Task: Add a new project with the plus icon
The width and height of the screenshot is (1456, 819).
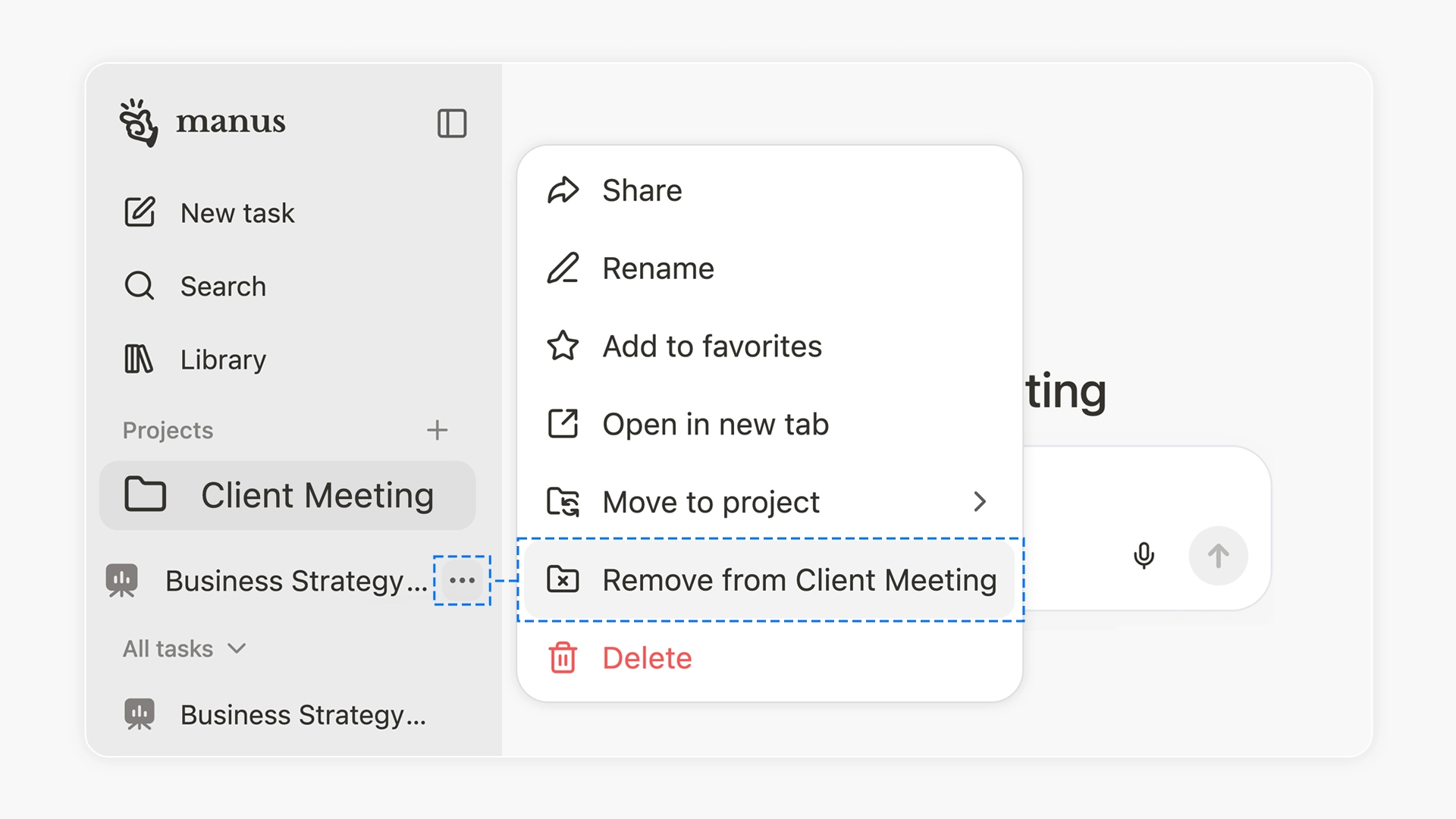Action: point(437,430)
